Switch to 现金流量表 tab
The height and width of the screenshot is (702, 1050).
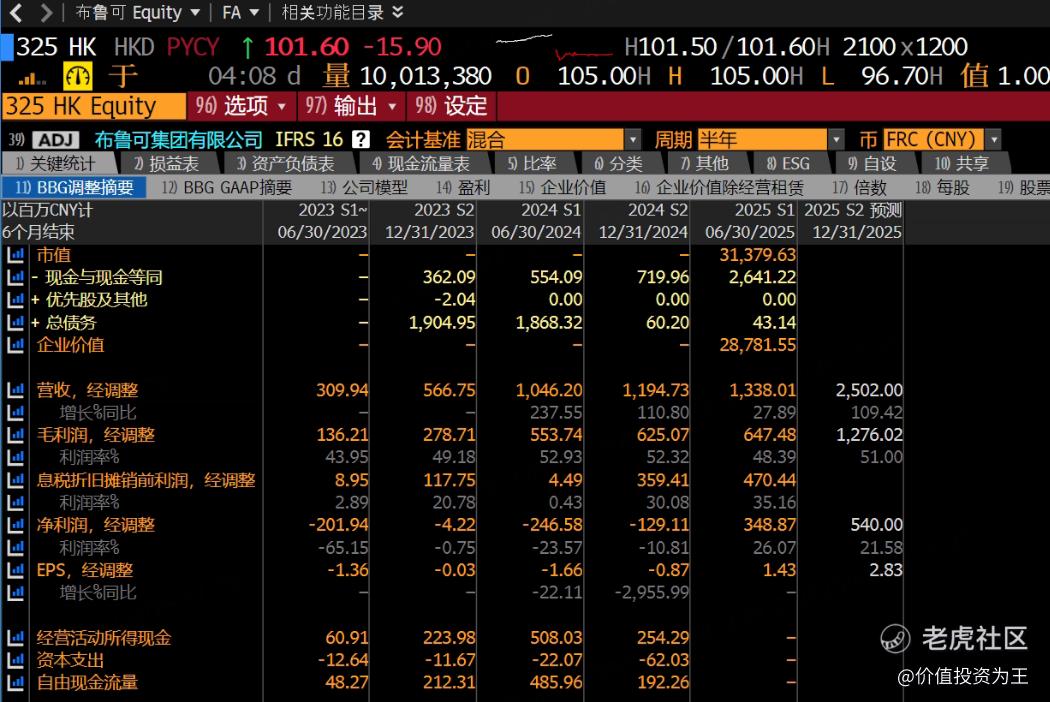(421, 163)
